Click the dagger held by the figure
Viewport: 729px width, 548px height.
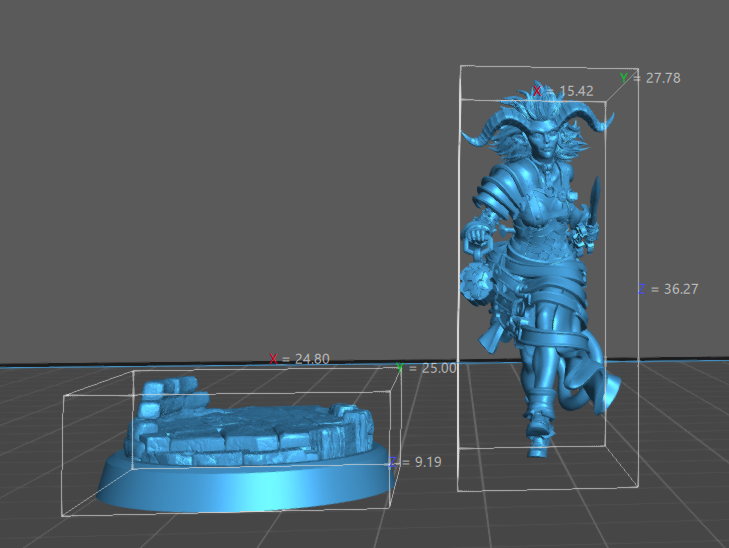coord(593,200)
